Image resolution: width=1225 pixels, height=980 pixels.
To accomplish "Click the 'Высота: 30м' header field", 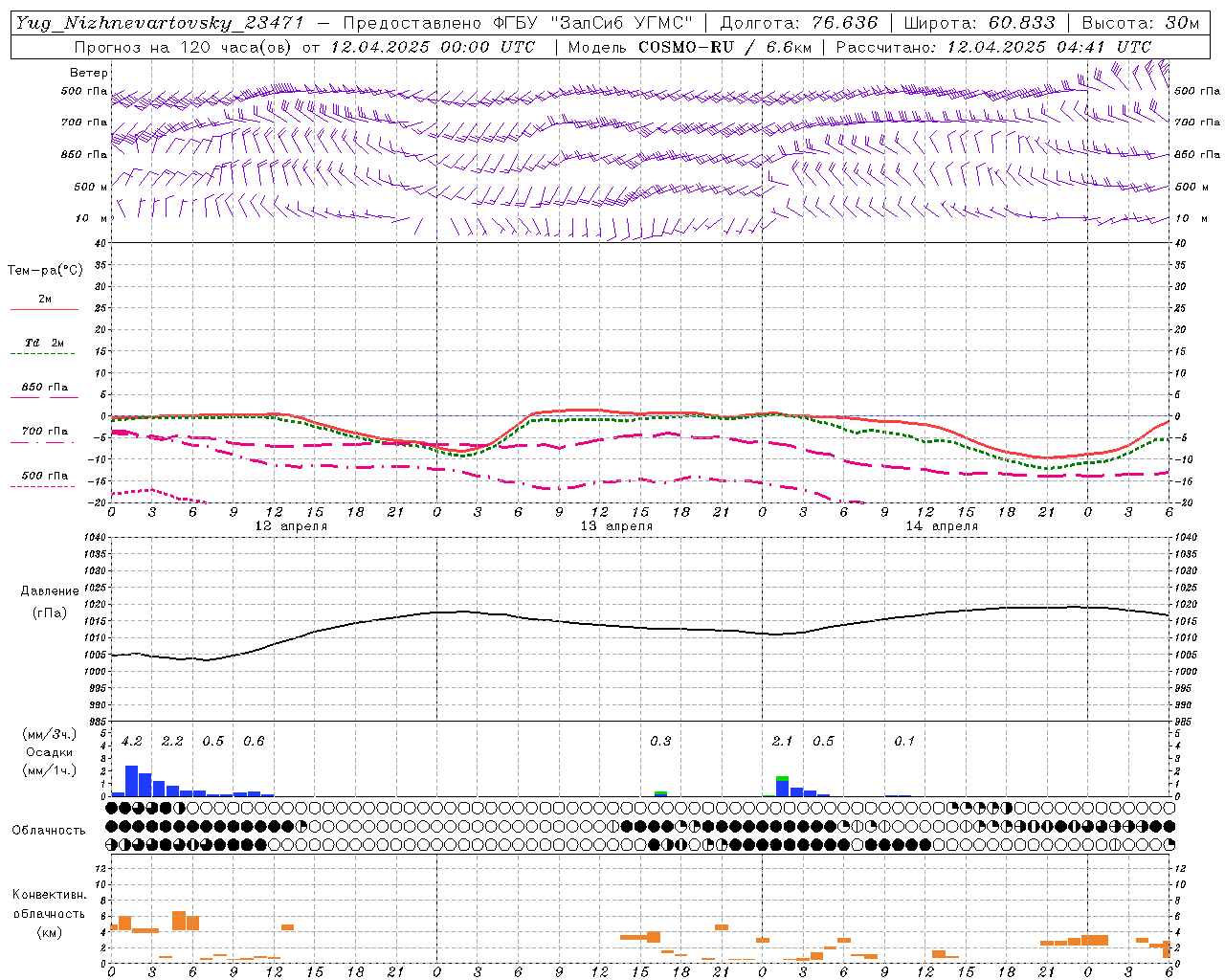I will 1140,23.
